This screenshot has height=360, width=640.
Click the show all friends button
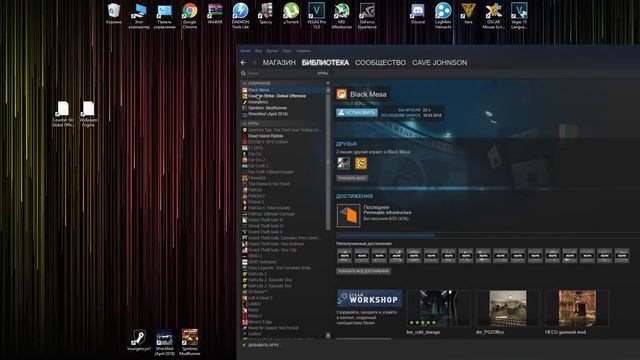pos(352,178)
